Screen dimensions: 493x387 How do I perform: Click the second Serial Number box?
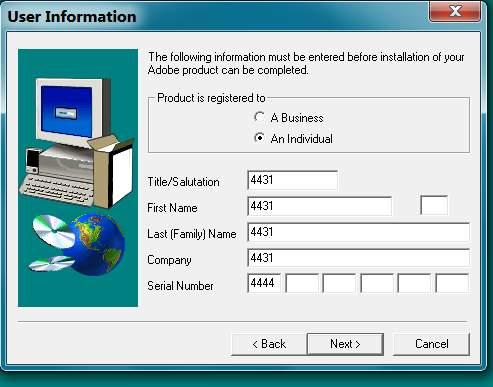[302, 283]
